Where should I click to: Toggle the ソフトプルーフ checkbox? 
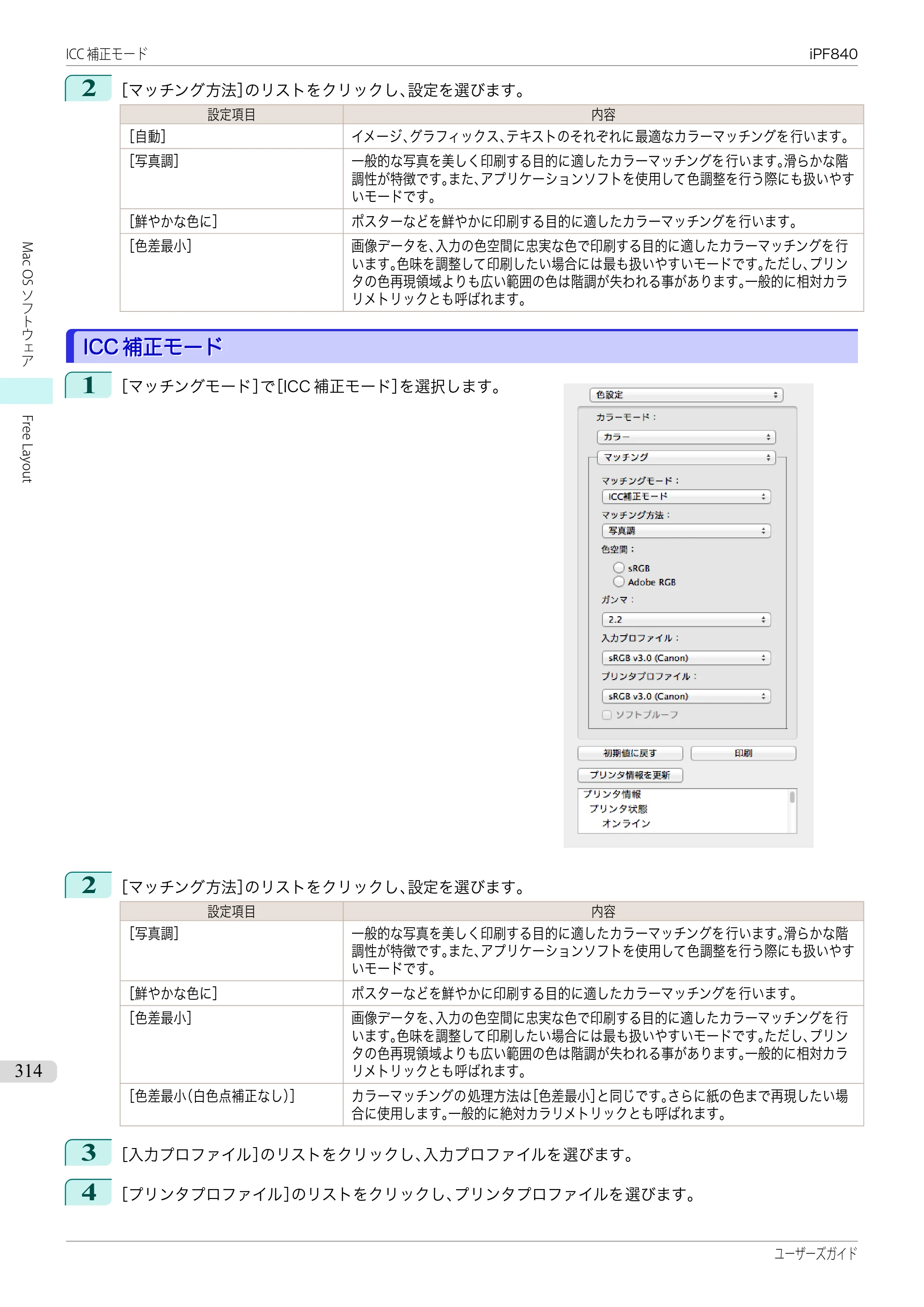[607, 714]
